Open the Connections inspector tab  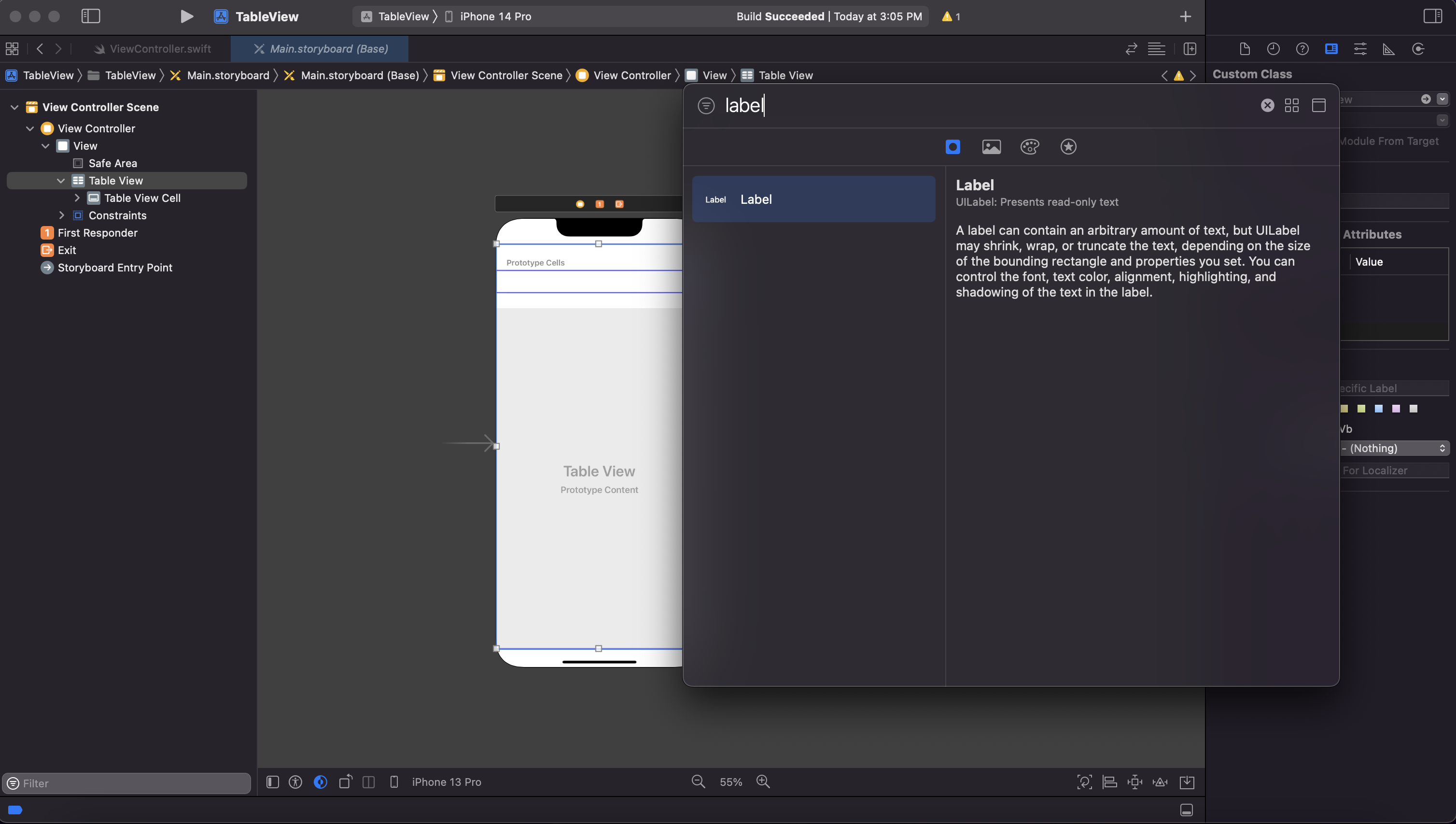pyautogui.click(x=1417, y=49)
